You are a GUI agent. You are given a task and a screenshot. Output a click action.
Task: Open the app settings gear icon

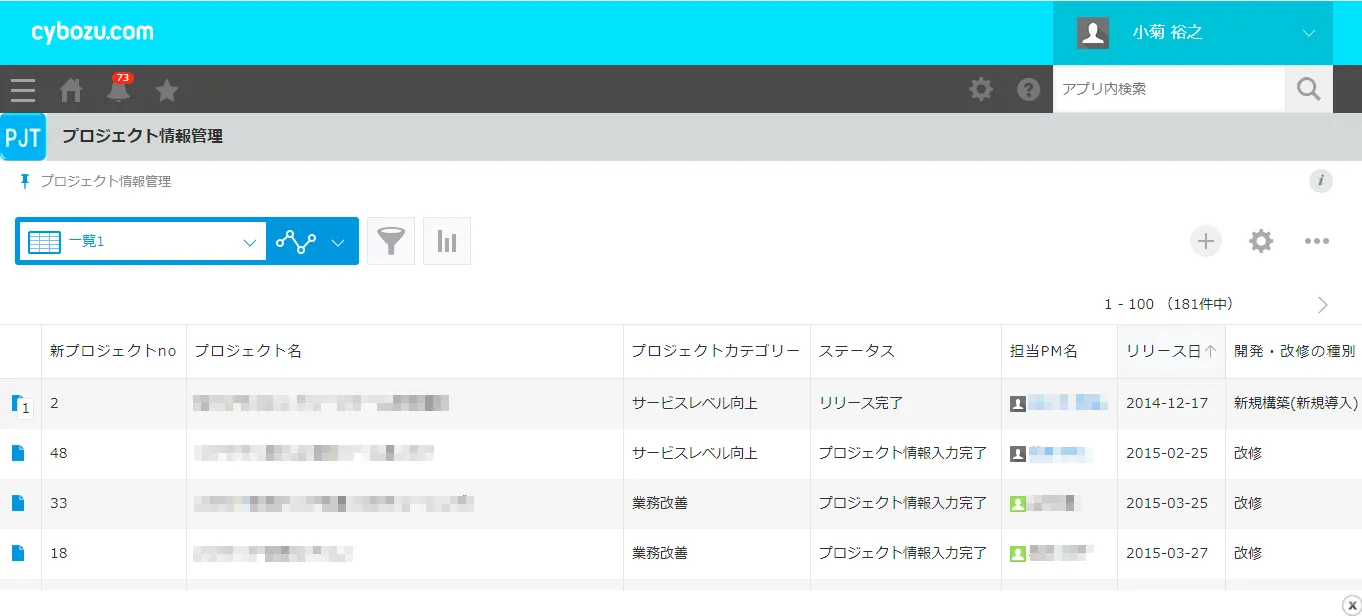(x=1261, y=241)
